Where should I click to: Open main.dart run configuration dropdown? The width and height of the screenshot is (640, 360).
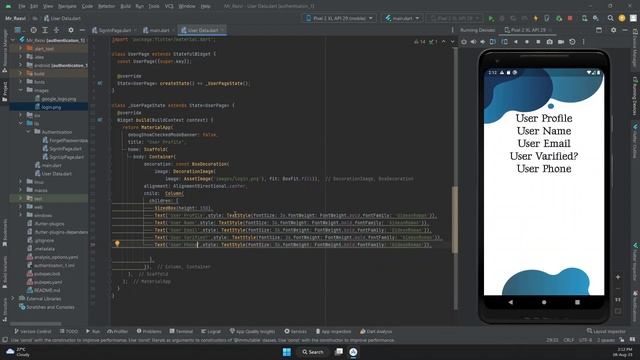click(x=402, y=18)
